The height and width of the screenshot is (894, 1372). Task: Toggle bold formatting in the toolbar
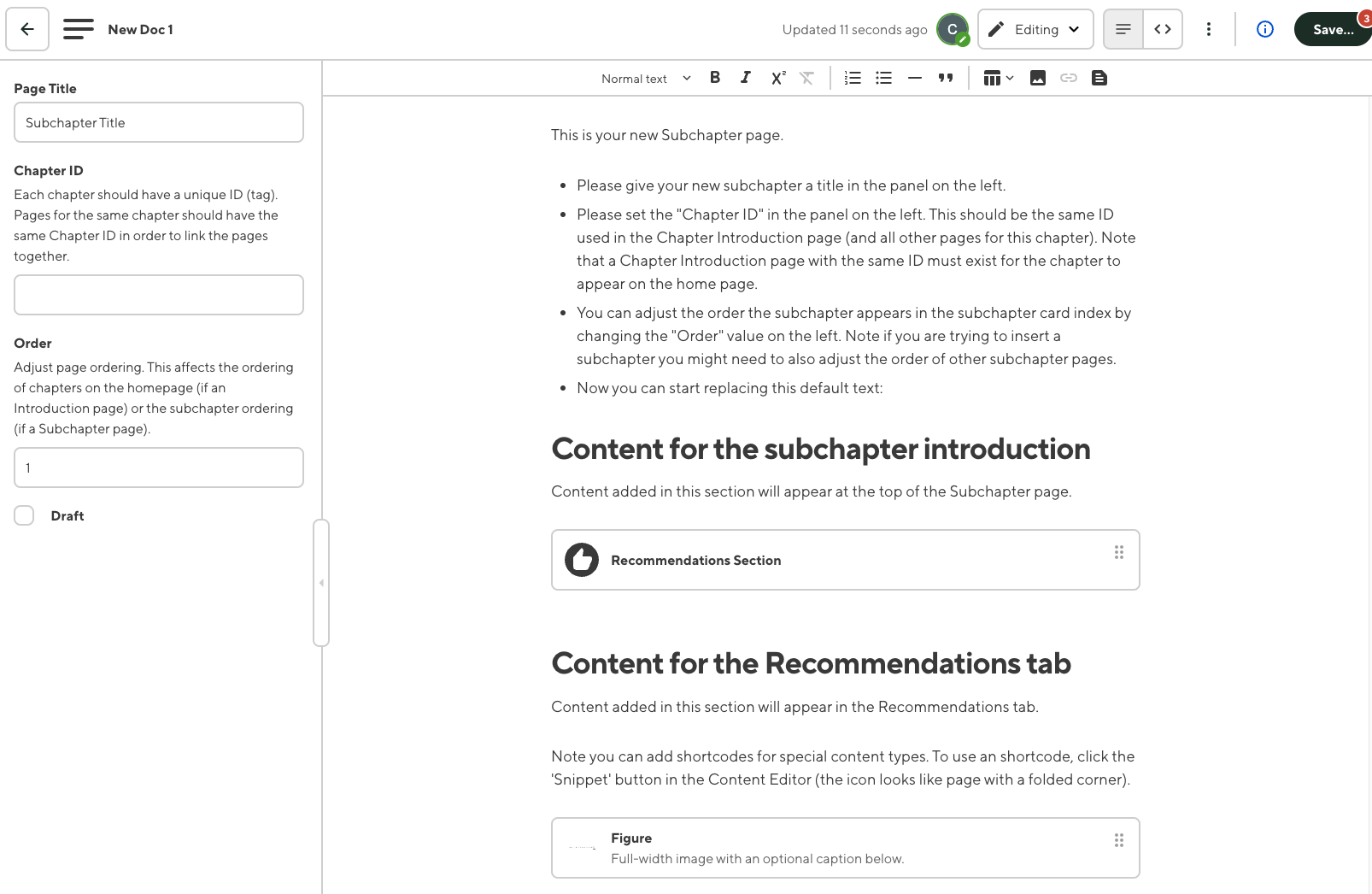click(x=715, y=78)
